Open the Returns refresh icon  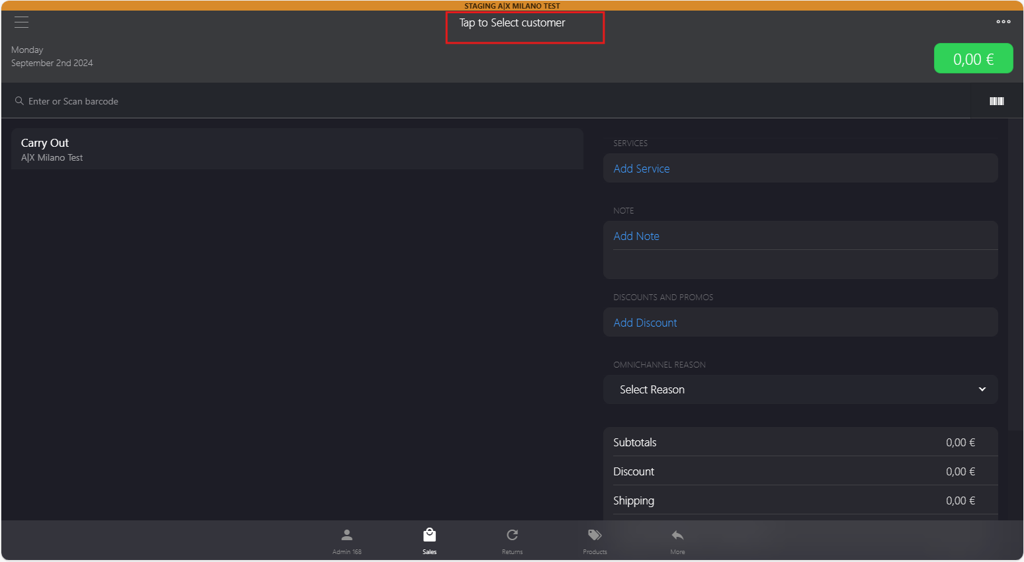(x=512, y=535)
